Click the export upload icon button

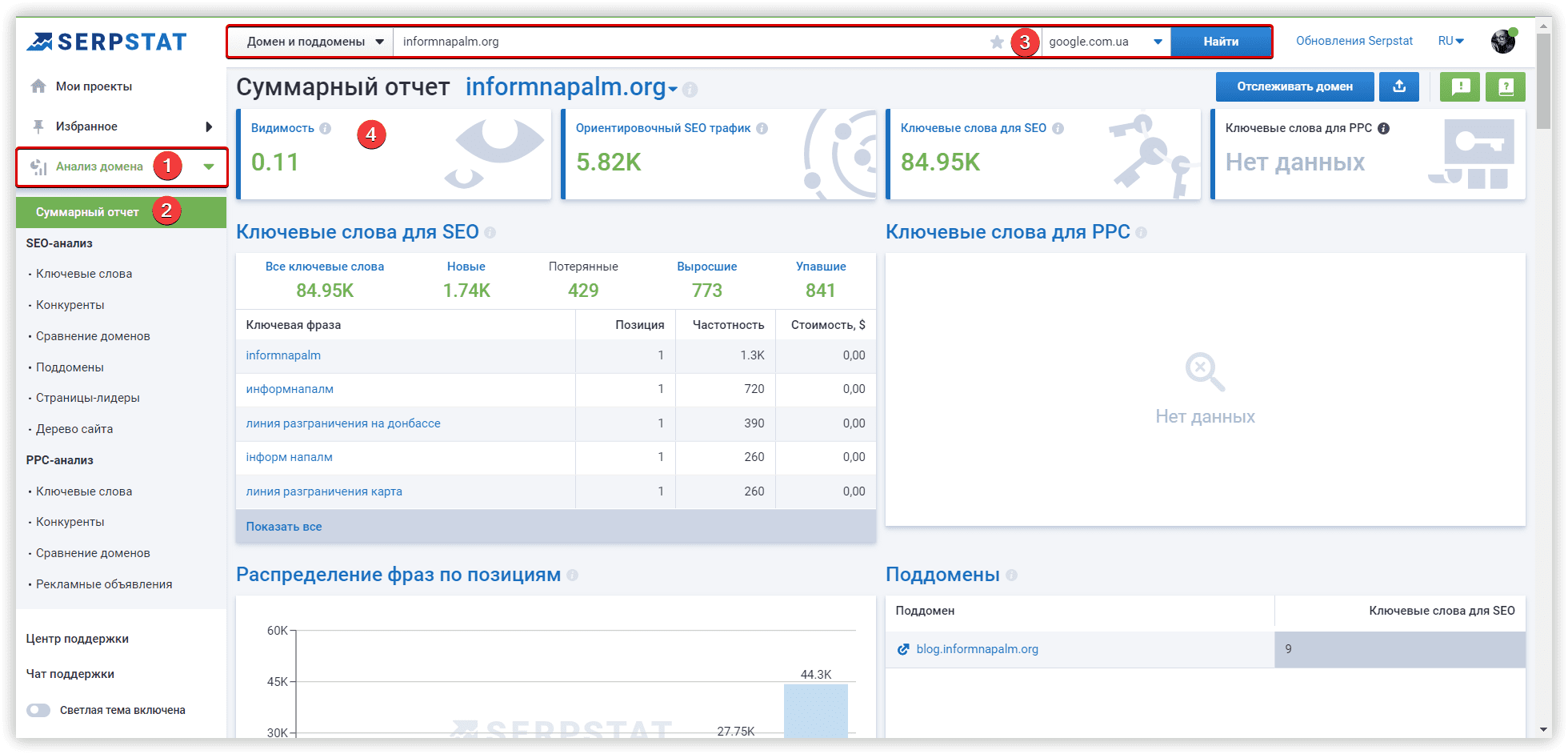1398,86
